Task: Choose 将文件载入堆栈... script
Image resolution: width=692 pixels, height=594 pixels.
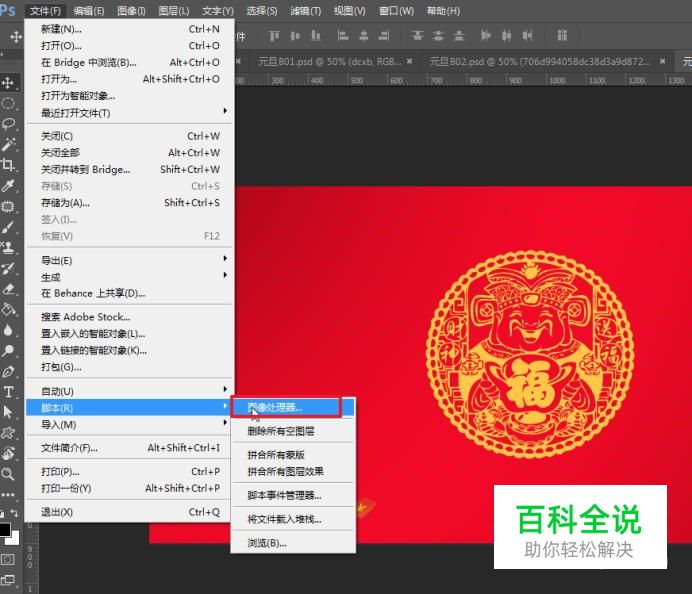Action: [293, 519]
